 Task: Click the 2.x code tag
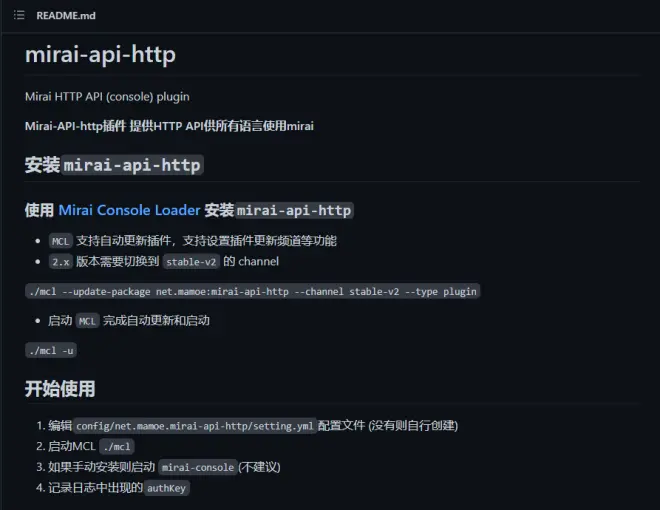pos(61,262)
